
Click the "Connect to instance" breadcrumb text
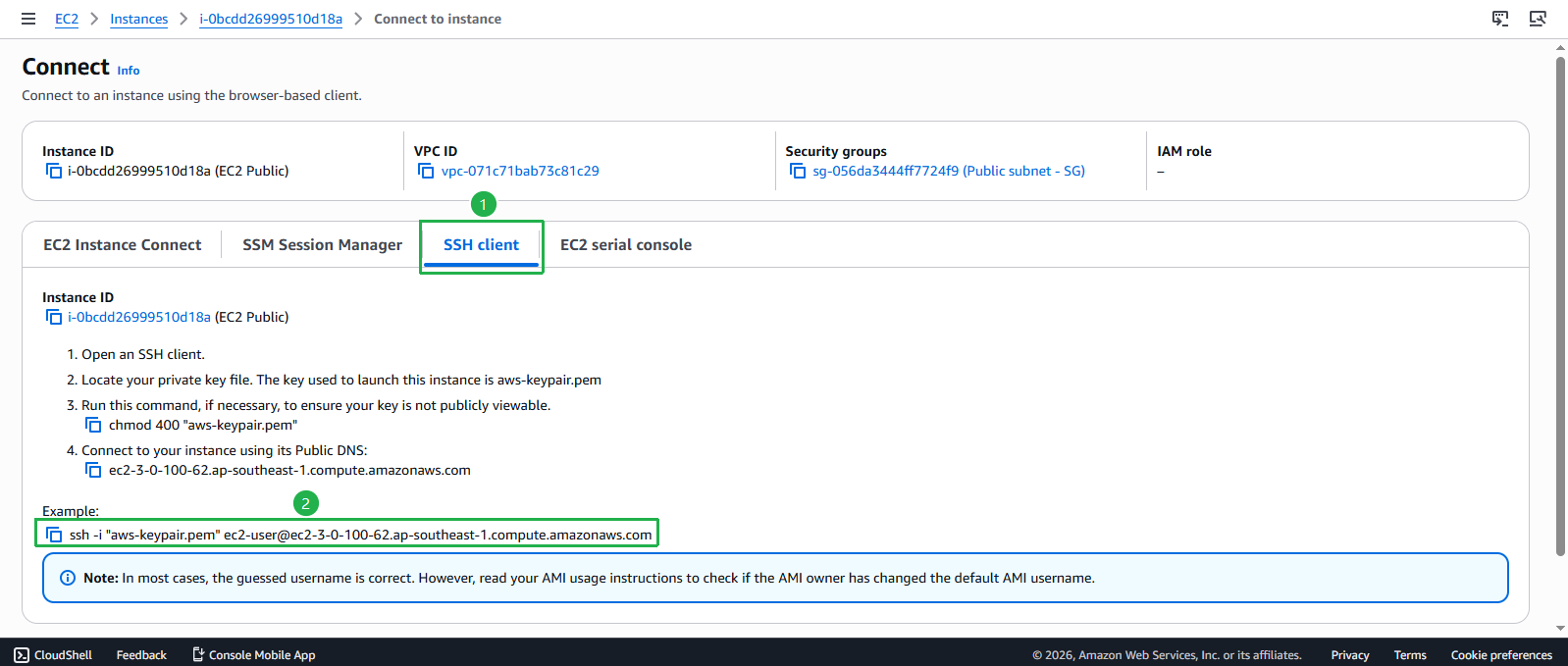coord(438,19)
